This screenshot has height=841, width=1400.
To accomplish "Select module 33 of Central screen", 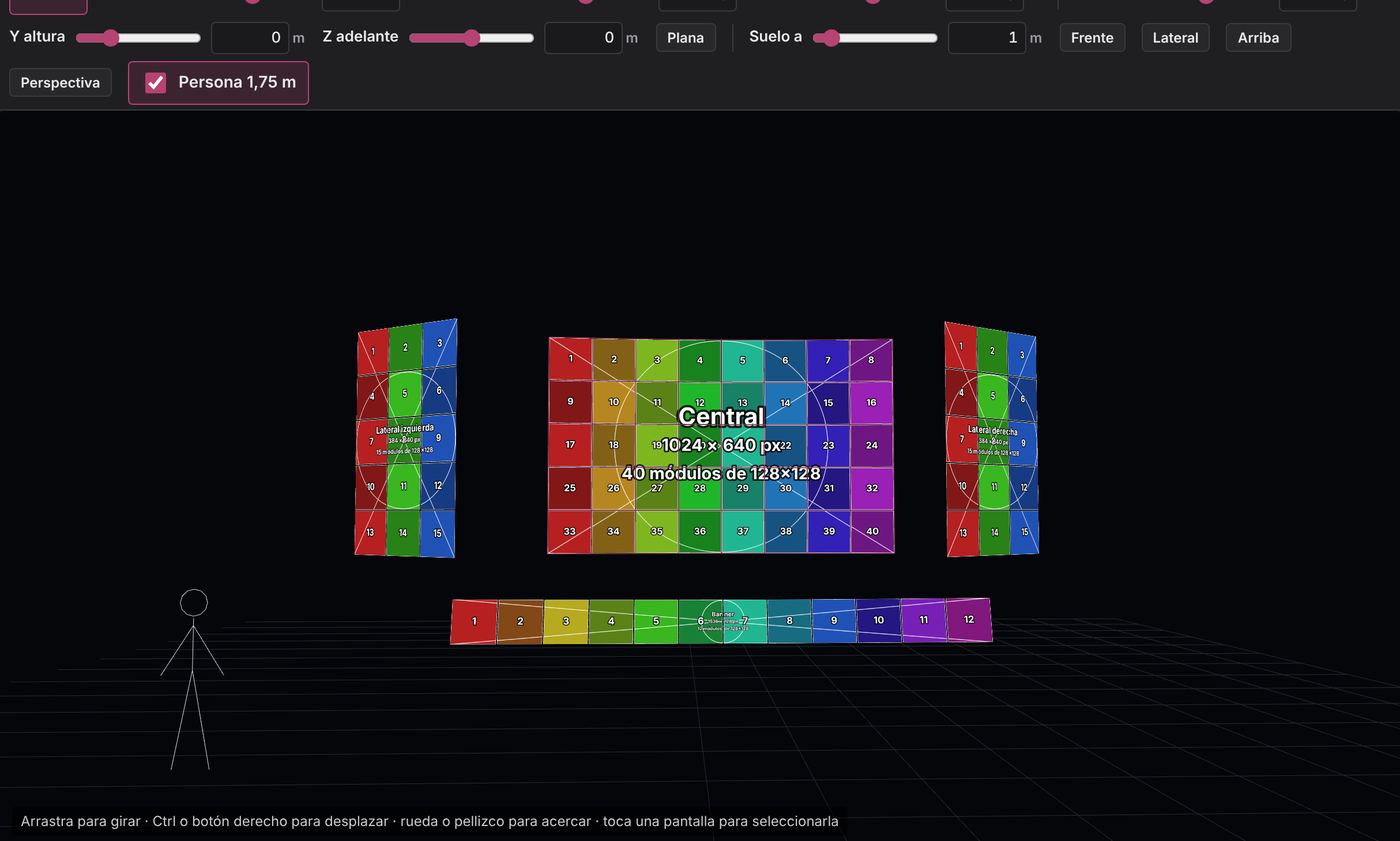I will tap(569, 531).
